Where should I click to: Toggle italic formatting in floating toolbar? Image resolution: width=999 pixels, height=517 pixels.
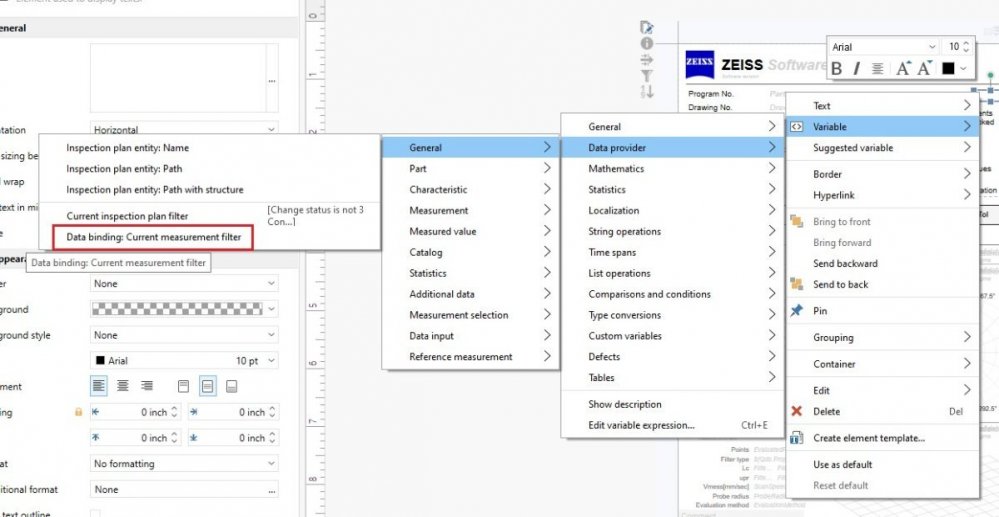click(856, 69)
